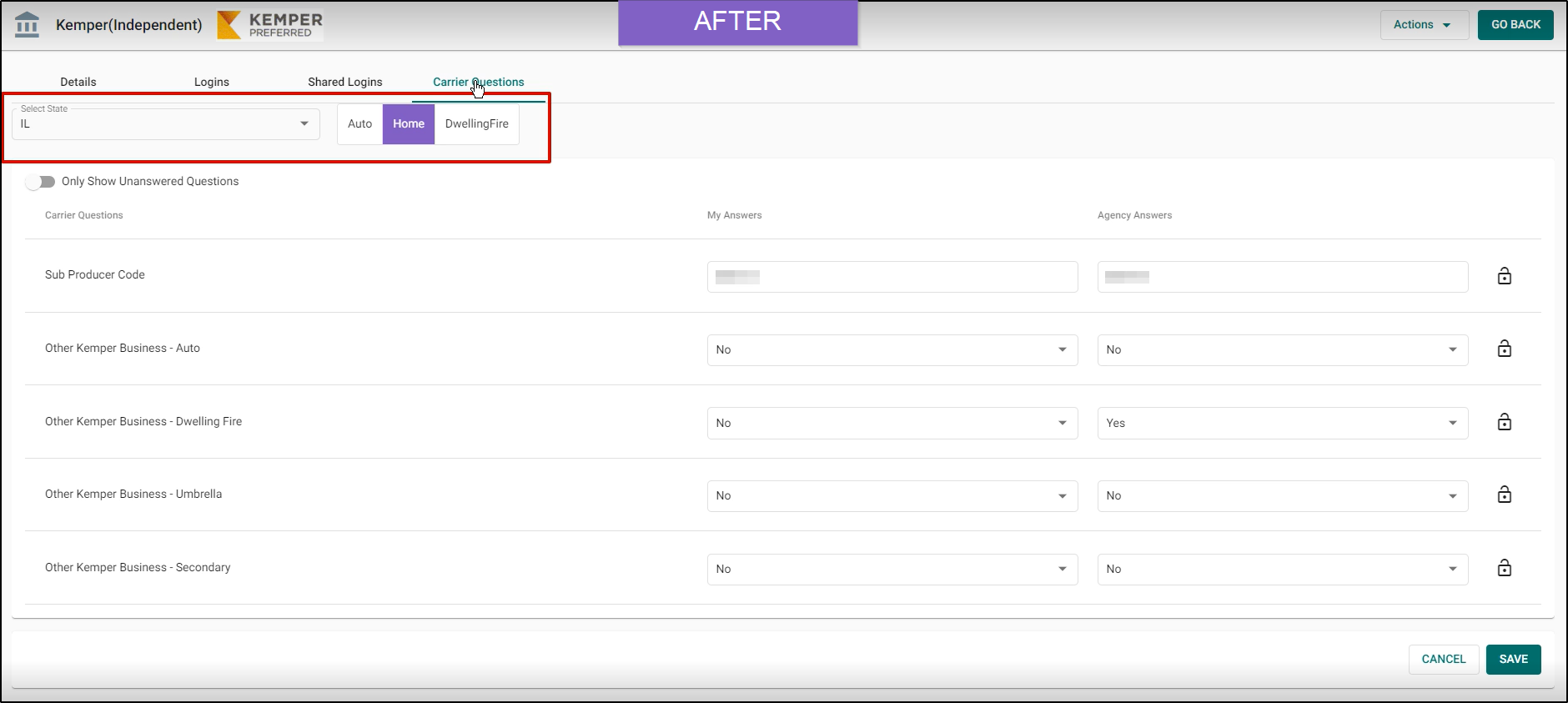Switch to the Logins tab

(x=212, y=82)
